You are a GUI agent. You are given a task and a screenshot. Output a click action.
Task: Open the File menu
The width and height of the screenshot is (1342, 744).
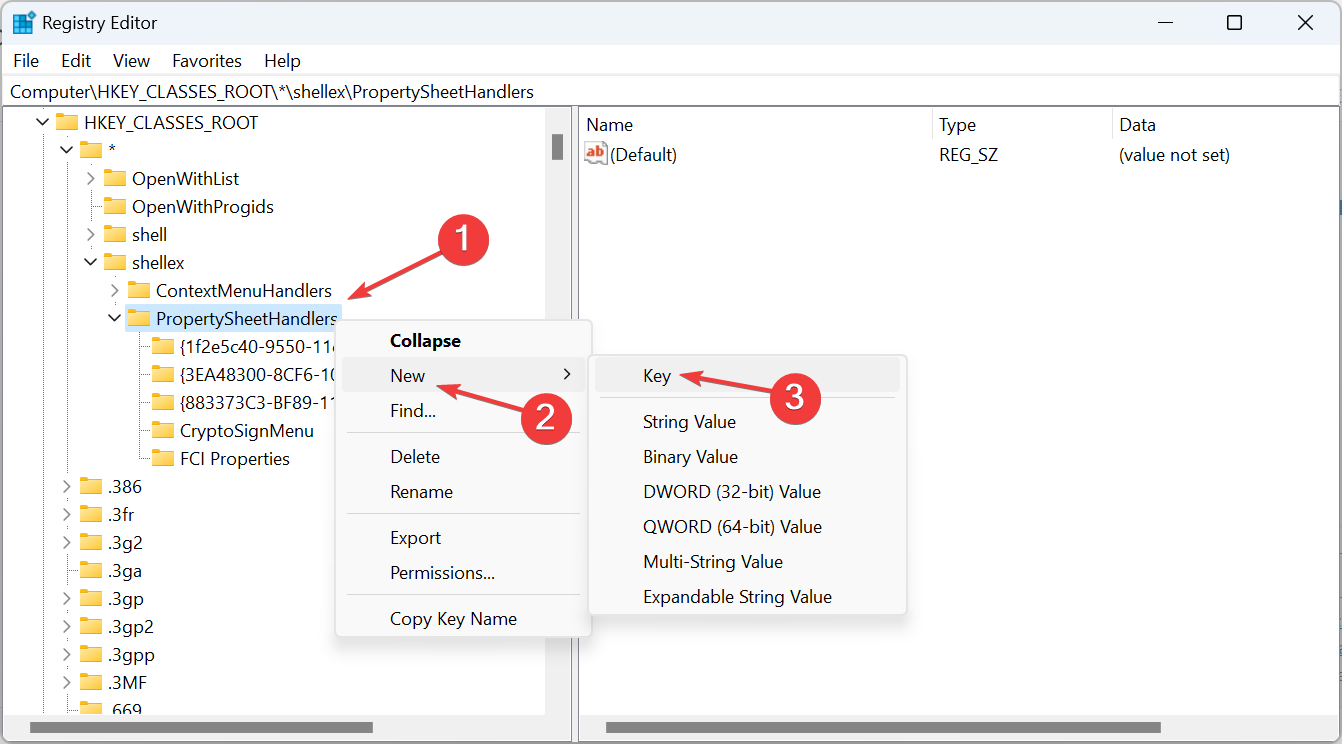pyautogui.click(x=26, y=61)
